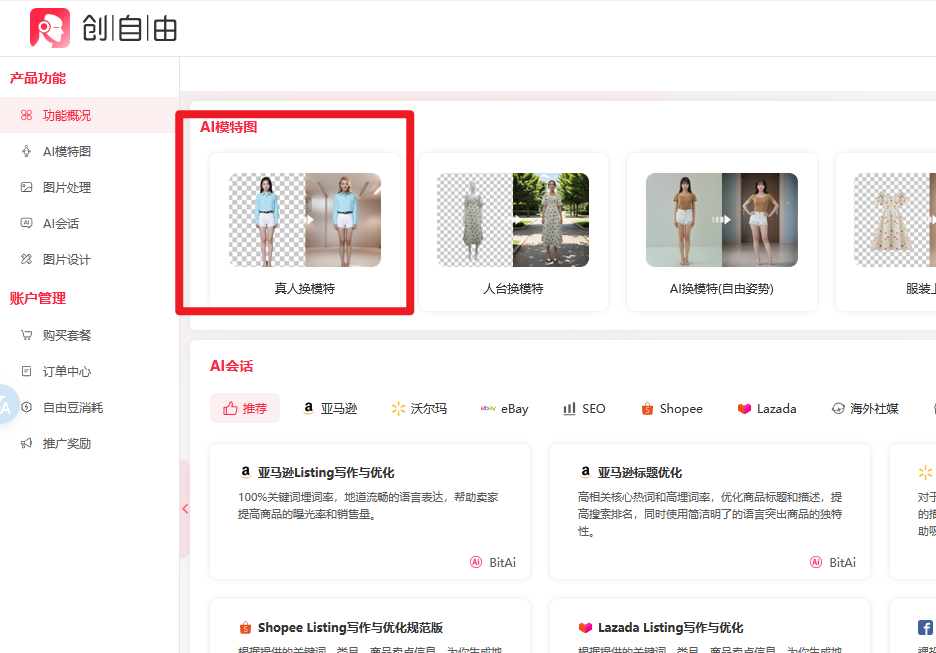This screenshot has width=936, height=653.
Task: Click the floating translate icon at left edge
Action: pyautogui.click(x=7, y=405)
